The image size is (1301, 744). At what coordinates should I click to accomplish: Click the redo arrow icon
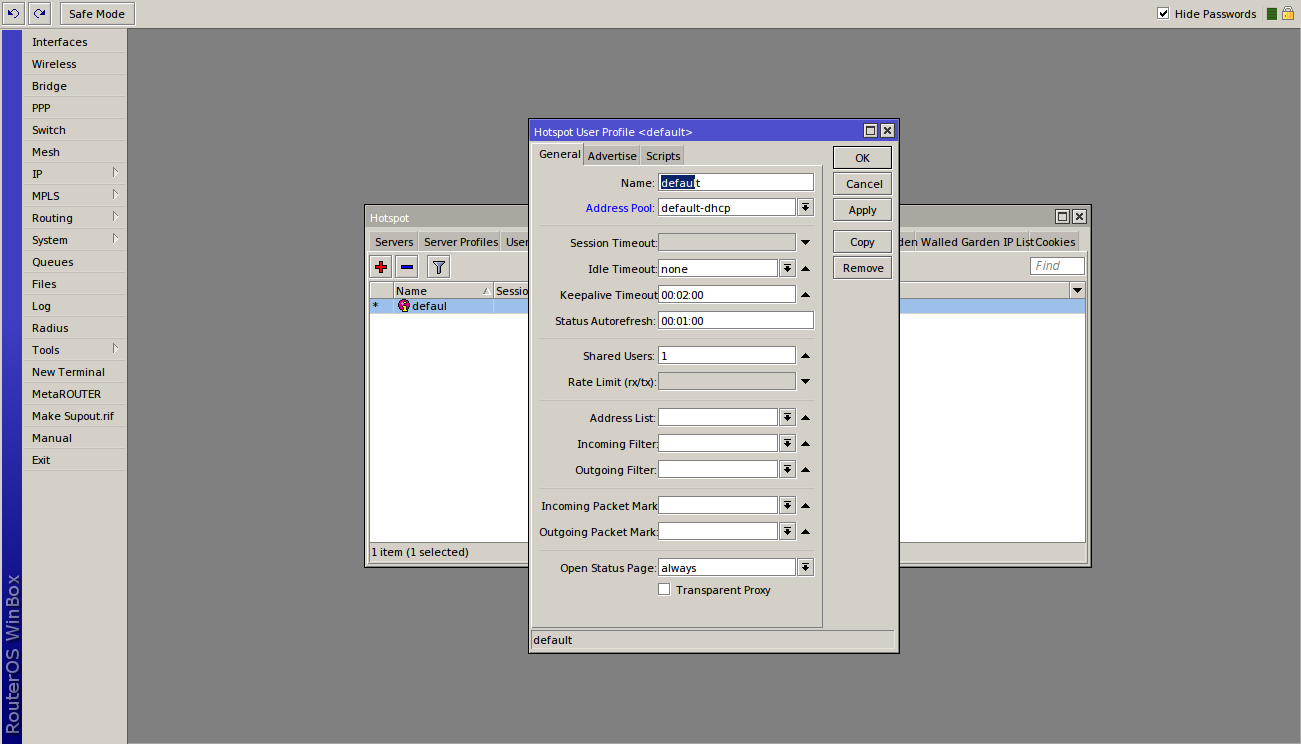pyautogui.click(x=39, y=14)
